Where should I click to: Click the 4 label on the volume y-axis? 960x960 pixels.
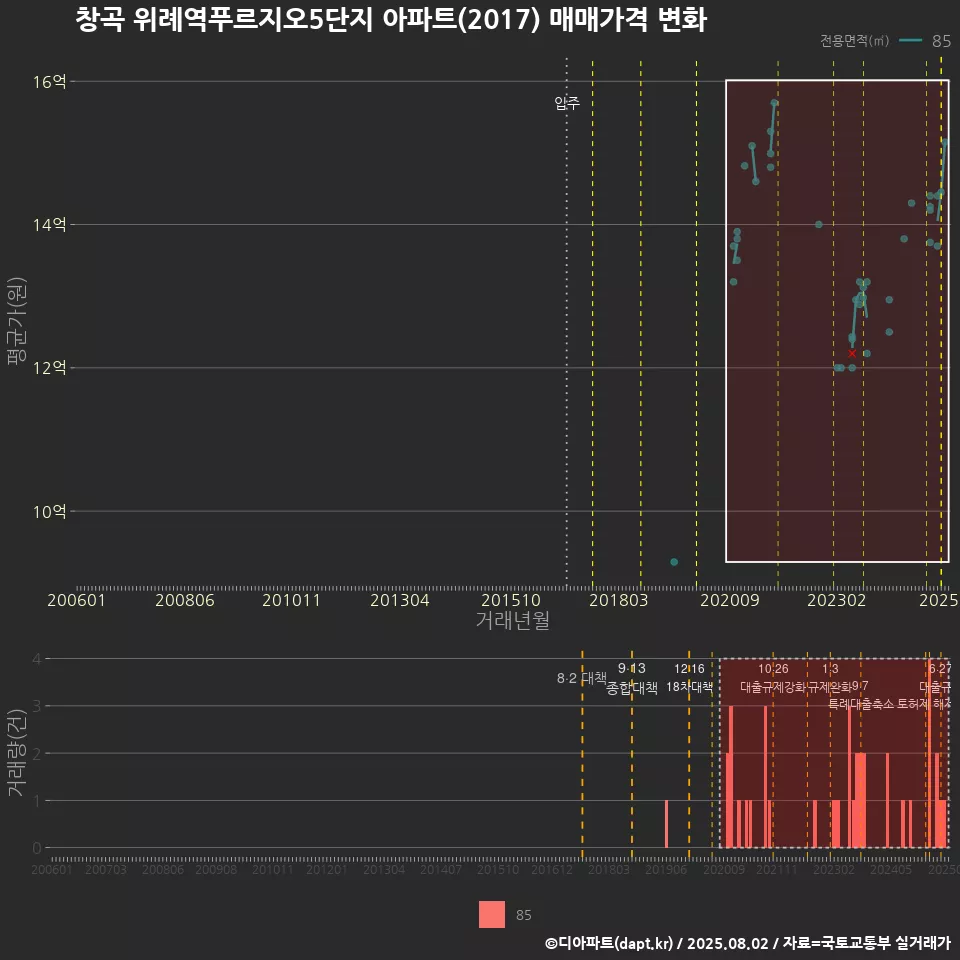(x=37, y=659)
